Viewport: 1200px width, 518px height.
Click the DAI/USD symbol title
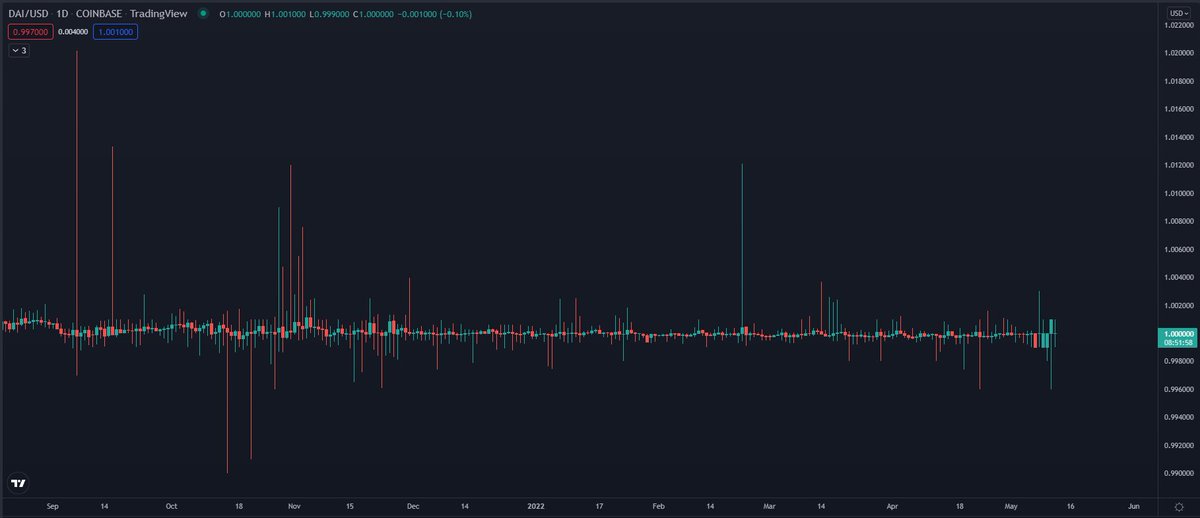[28, 15]
